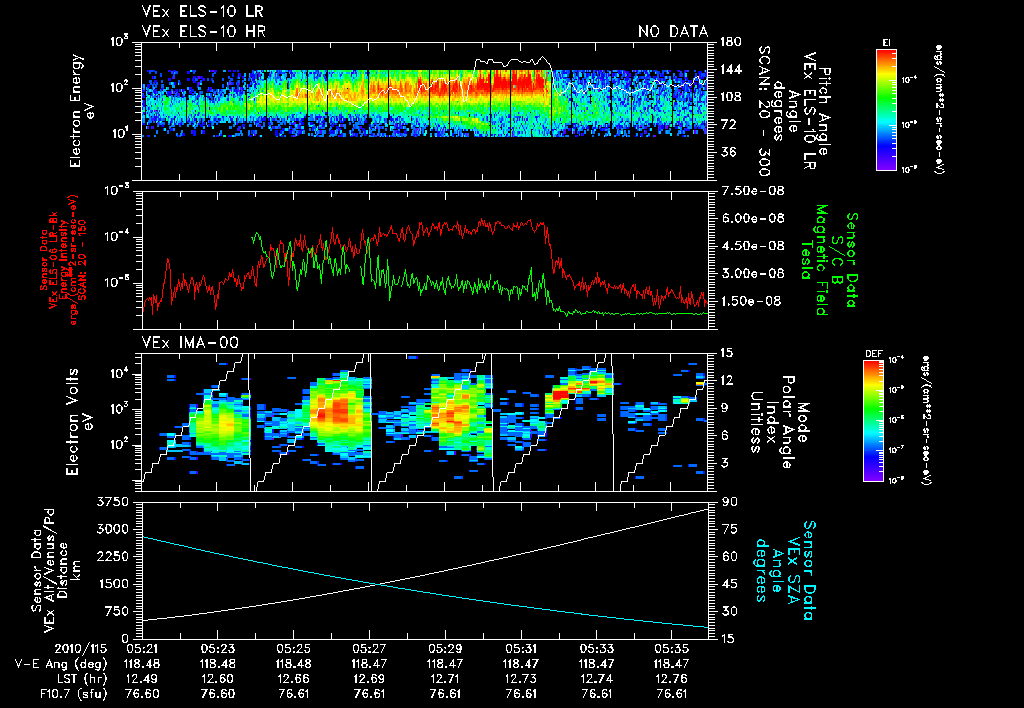This screenshot has width=1024, height=708.
Task: Click the 05:21 time tick label
Action: coord(142,650)
